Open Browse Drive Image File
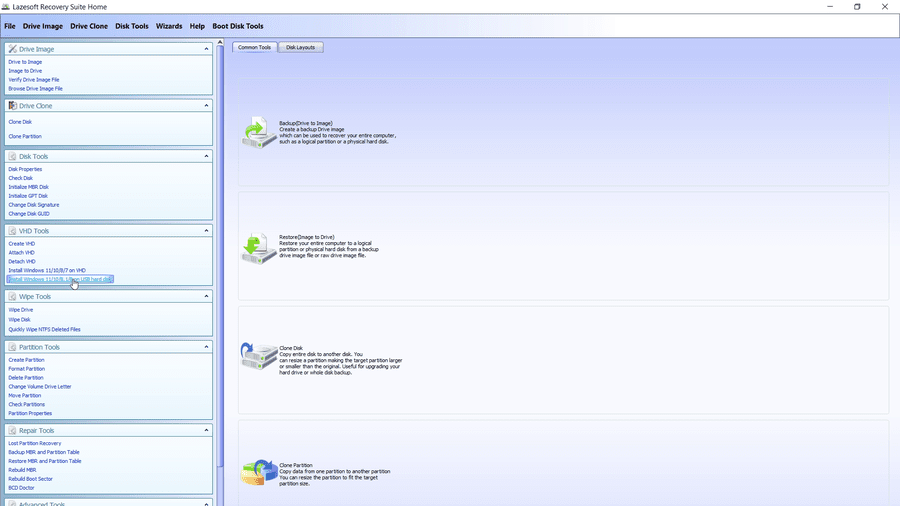 point(36,88)
